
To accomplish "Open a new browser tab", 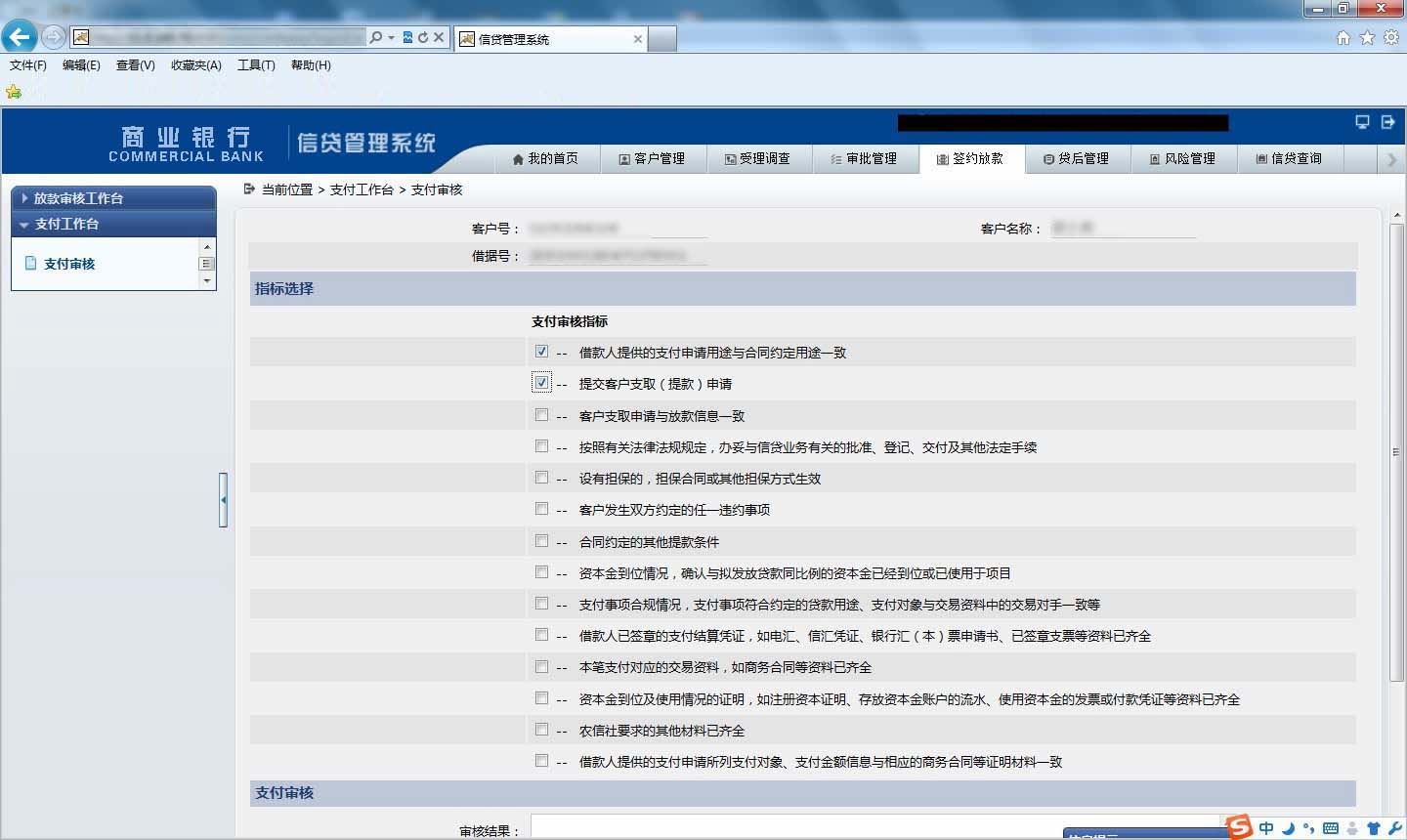I will pos(662,39).
